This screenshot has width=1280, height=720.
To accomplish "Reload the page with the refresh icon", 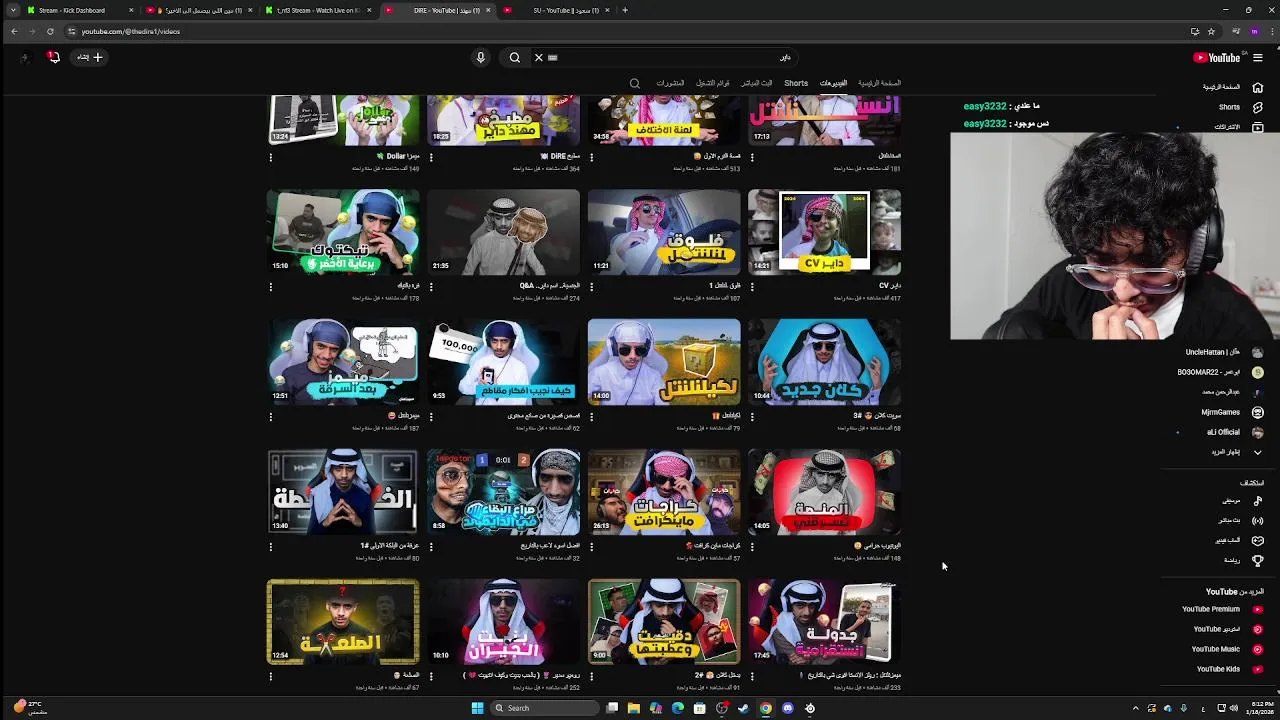I will 50,31.
